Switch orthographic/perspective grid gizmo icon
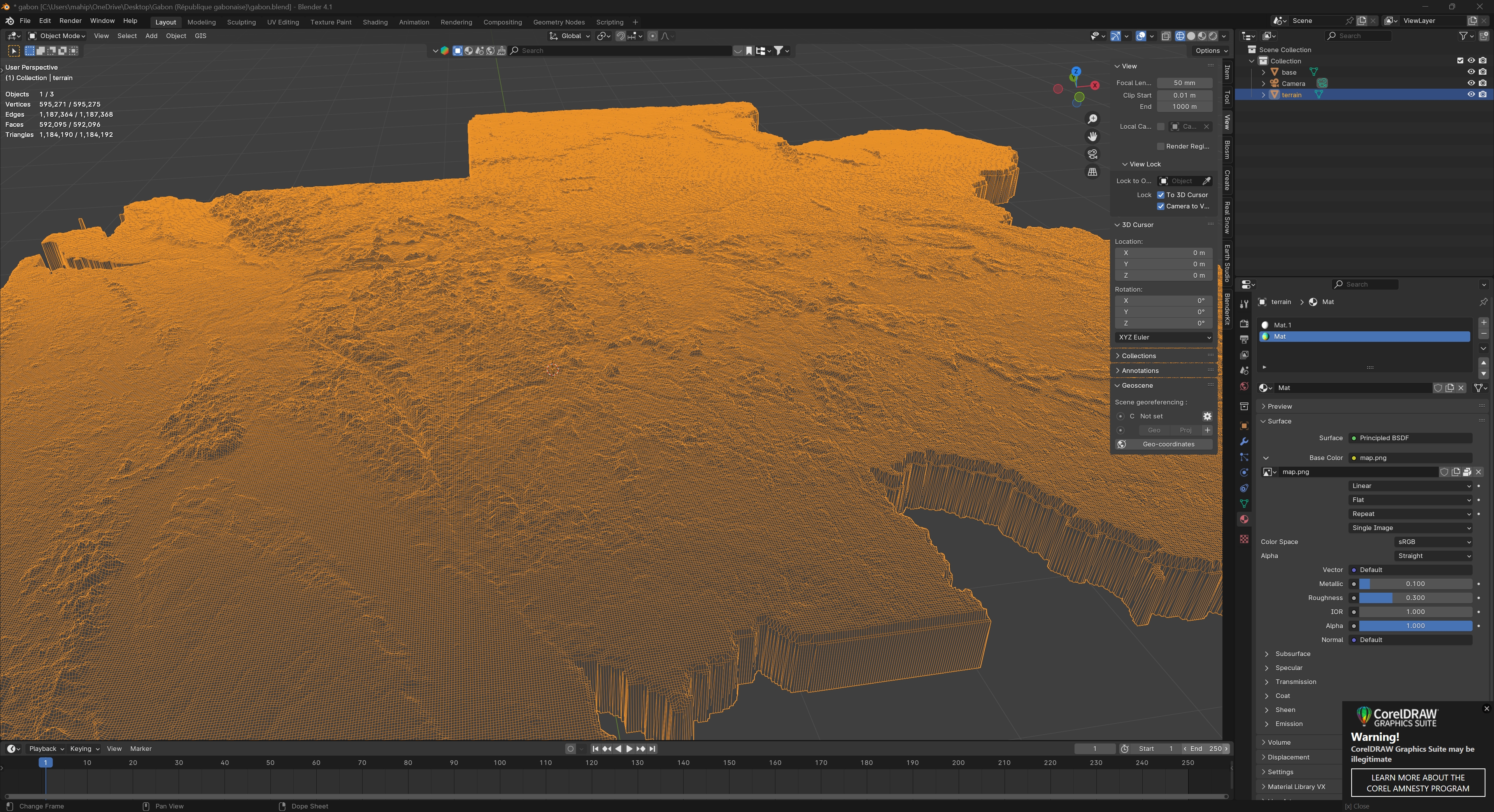 [1092, 172]
